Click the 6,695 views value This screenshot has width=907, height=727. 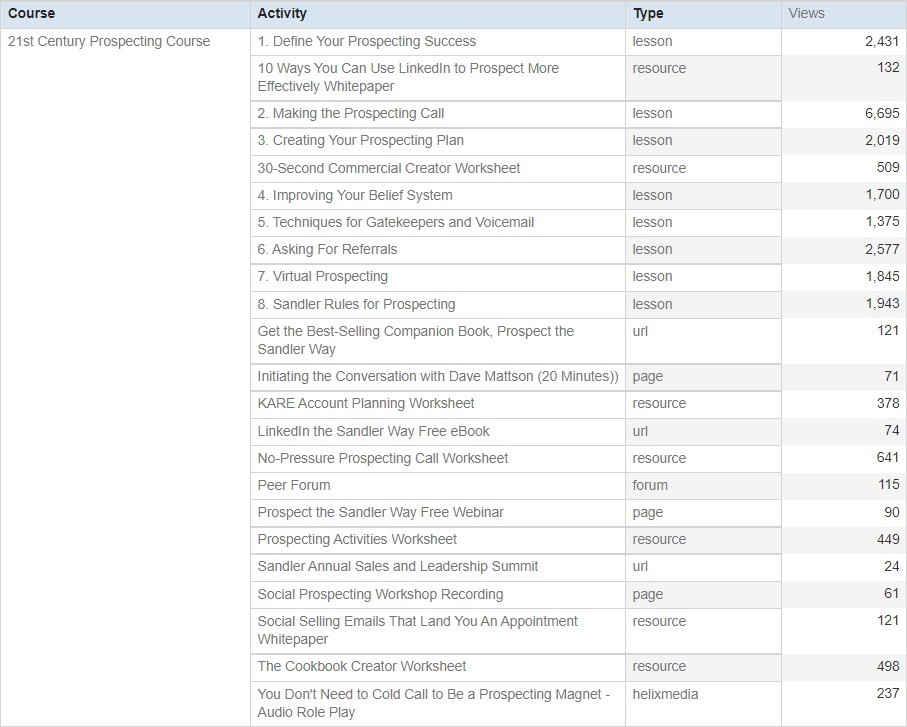pyautogui.click(x=882, y=113)
